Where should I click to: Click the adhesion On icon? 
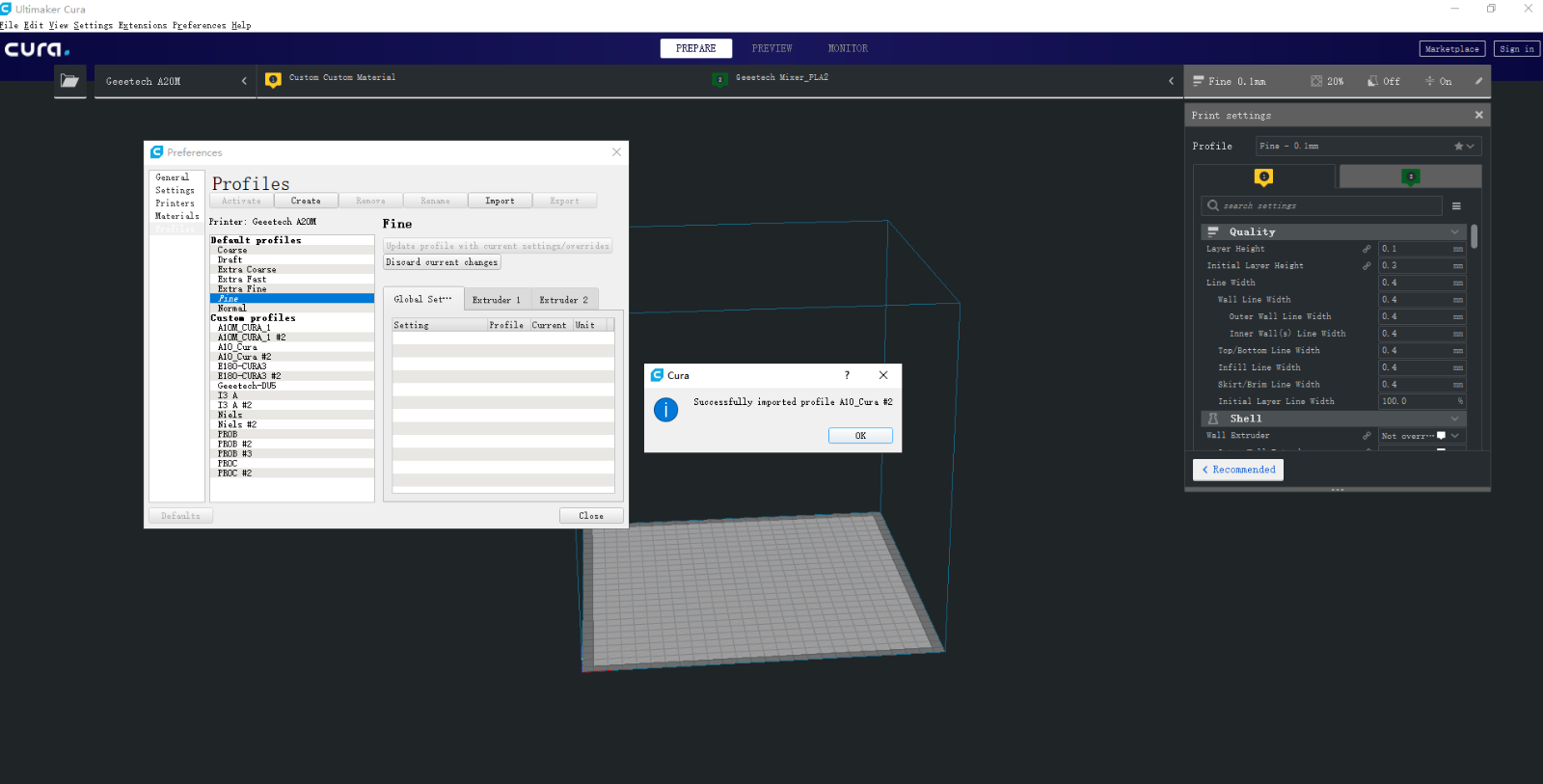point(1429,81)
